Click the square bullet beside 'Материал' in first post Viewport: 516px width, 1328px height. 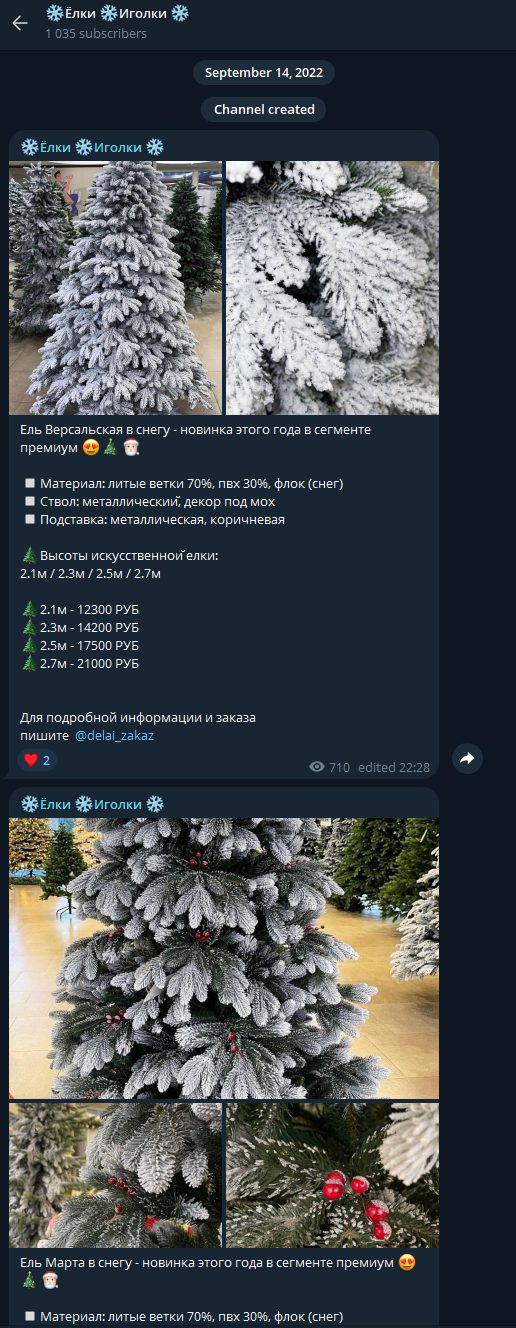tap(30, 484)
